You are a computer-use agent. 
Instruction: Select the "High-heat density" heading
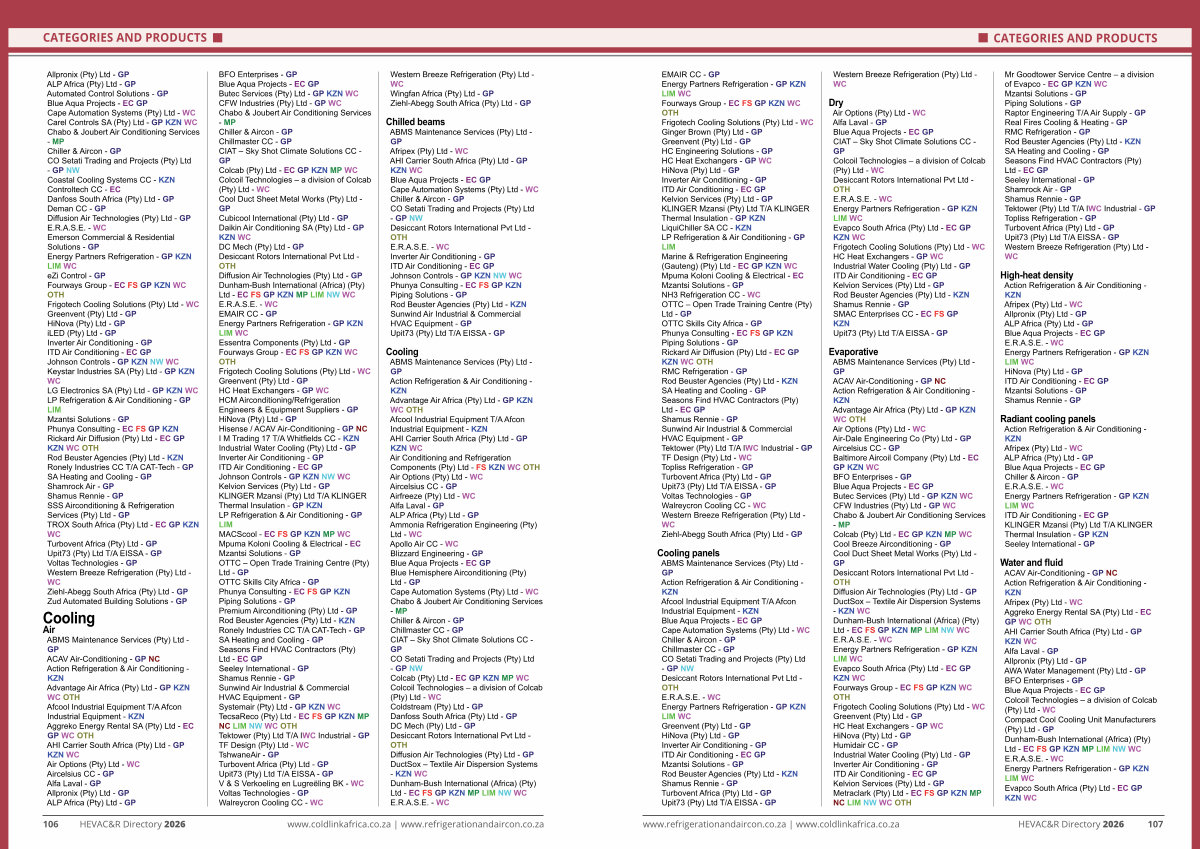(x=1036, y=275)
